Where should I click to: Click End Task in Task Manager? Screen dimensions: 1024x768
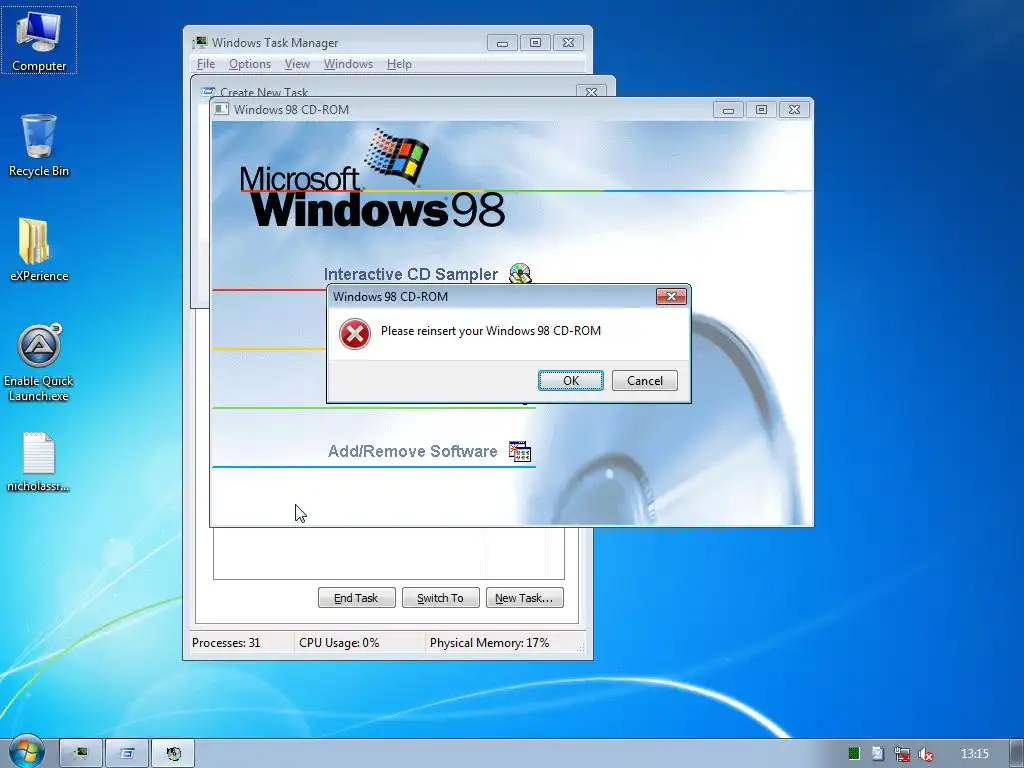tap(357, 598)
